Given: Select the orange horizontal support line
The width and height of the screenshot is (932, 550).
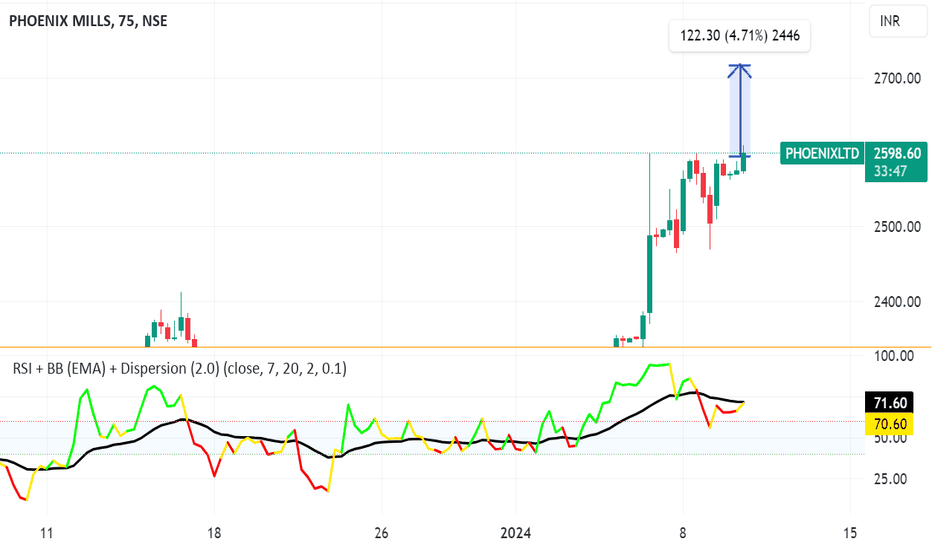Looking at the screenshot, I should 466,347.
